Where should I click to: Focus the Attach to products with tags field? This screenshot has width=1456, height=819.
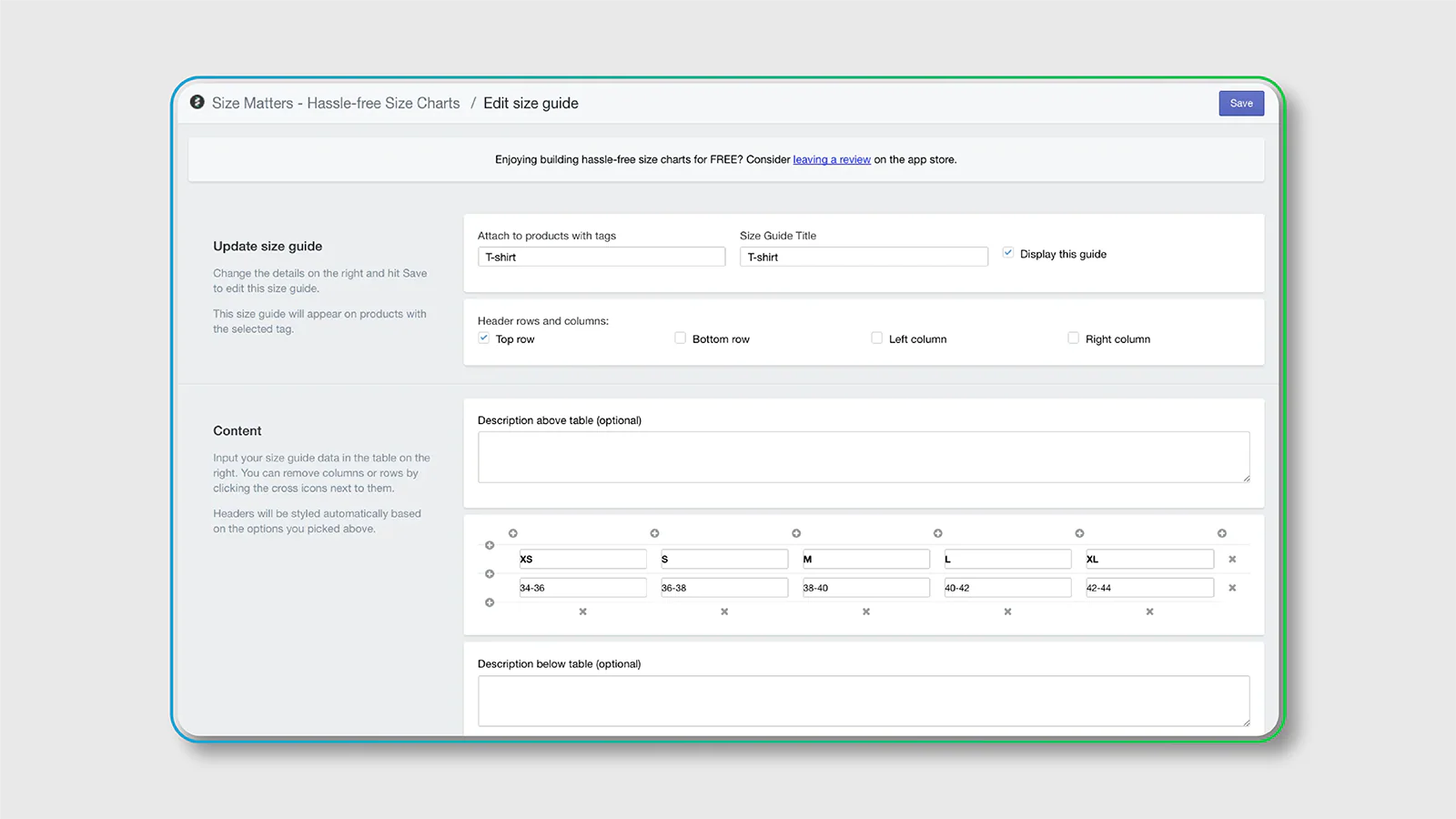point(602,258)
